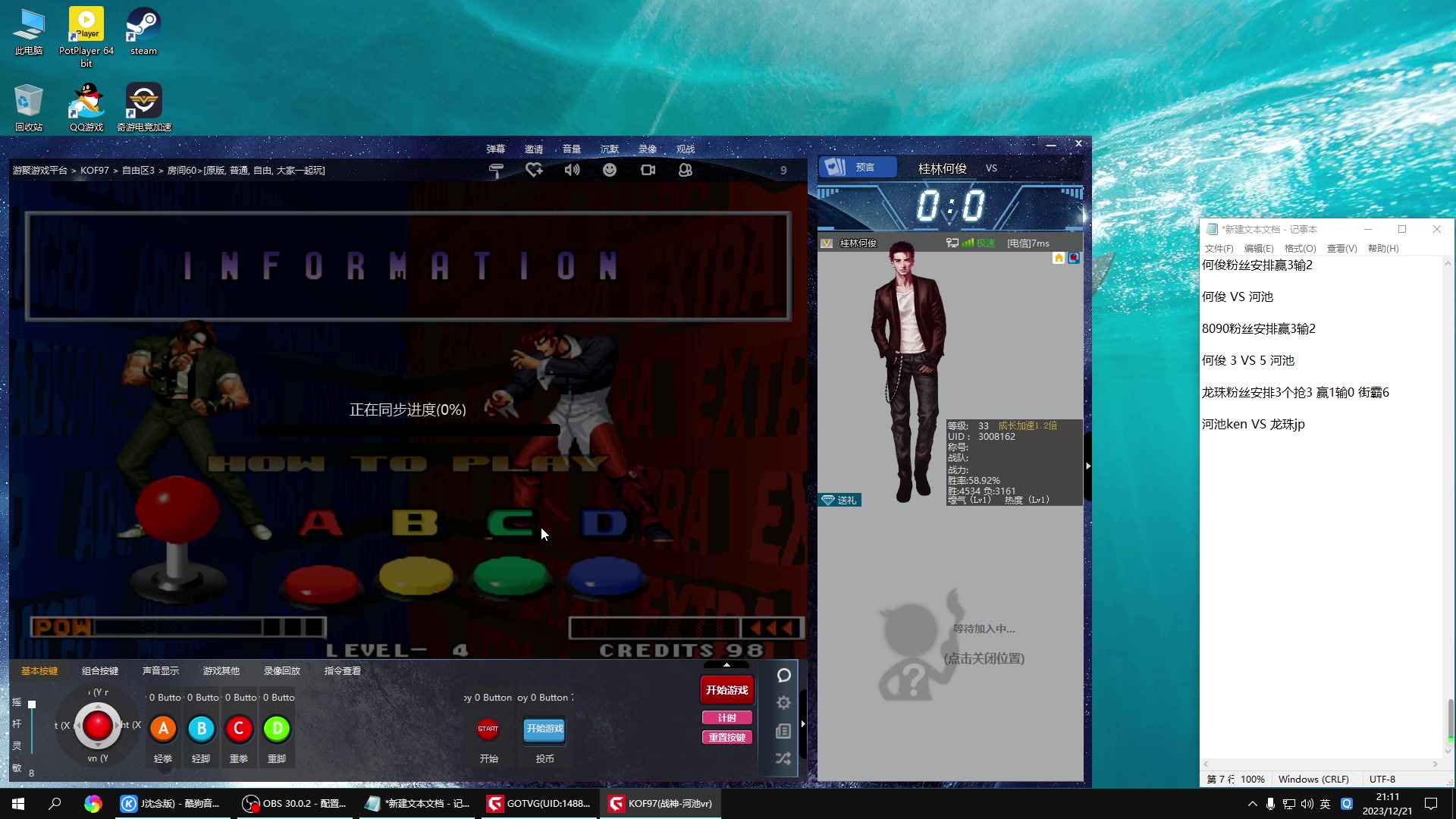1456x819 pixels.
Task: Click the red C heavy punch button
Action: [x=239, y=729]
